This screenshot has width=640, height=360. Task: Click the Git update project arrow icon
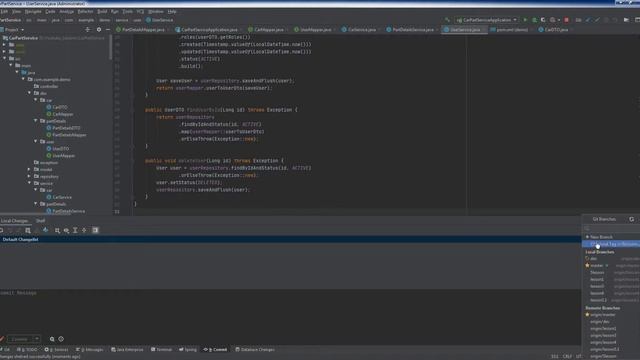(x=588, y=20)
